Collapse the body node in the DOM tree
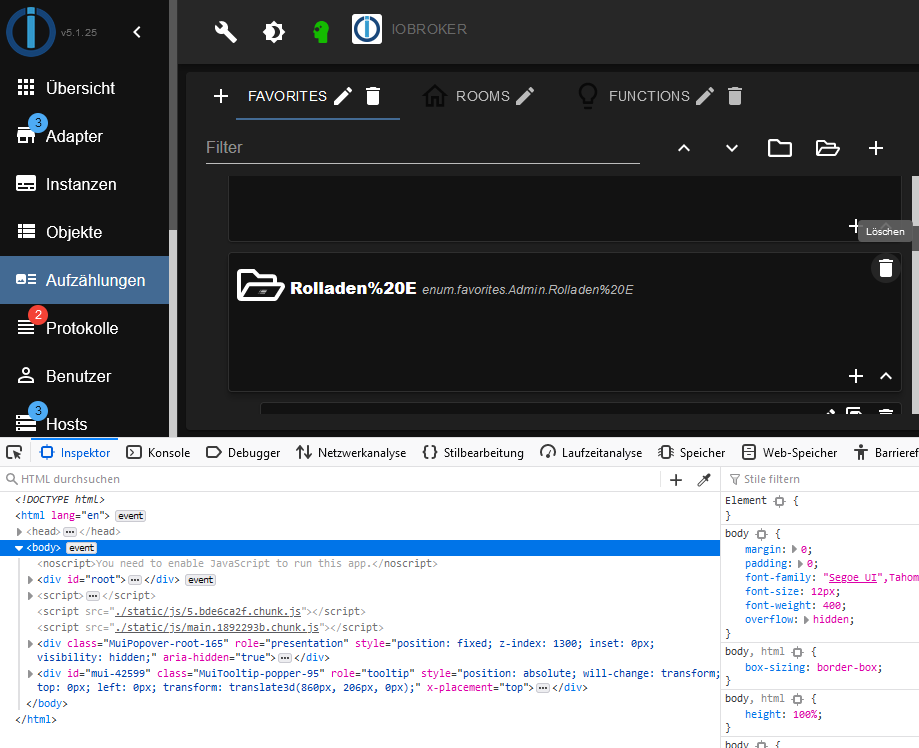 point(19,548)
